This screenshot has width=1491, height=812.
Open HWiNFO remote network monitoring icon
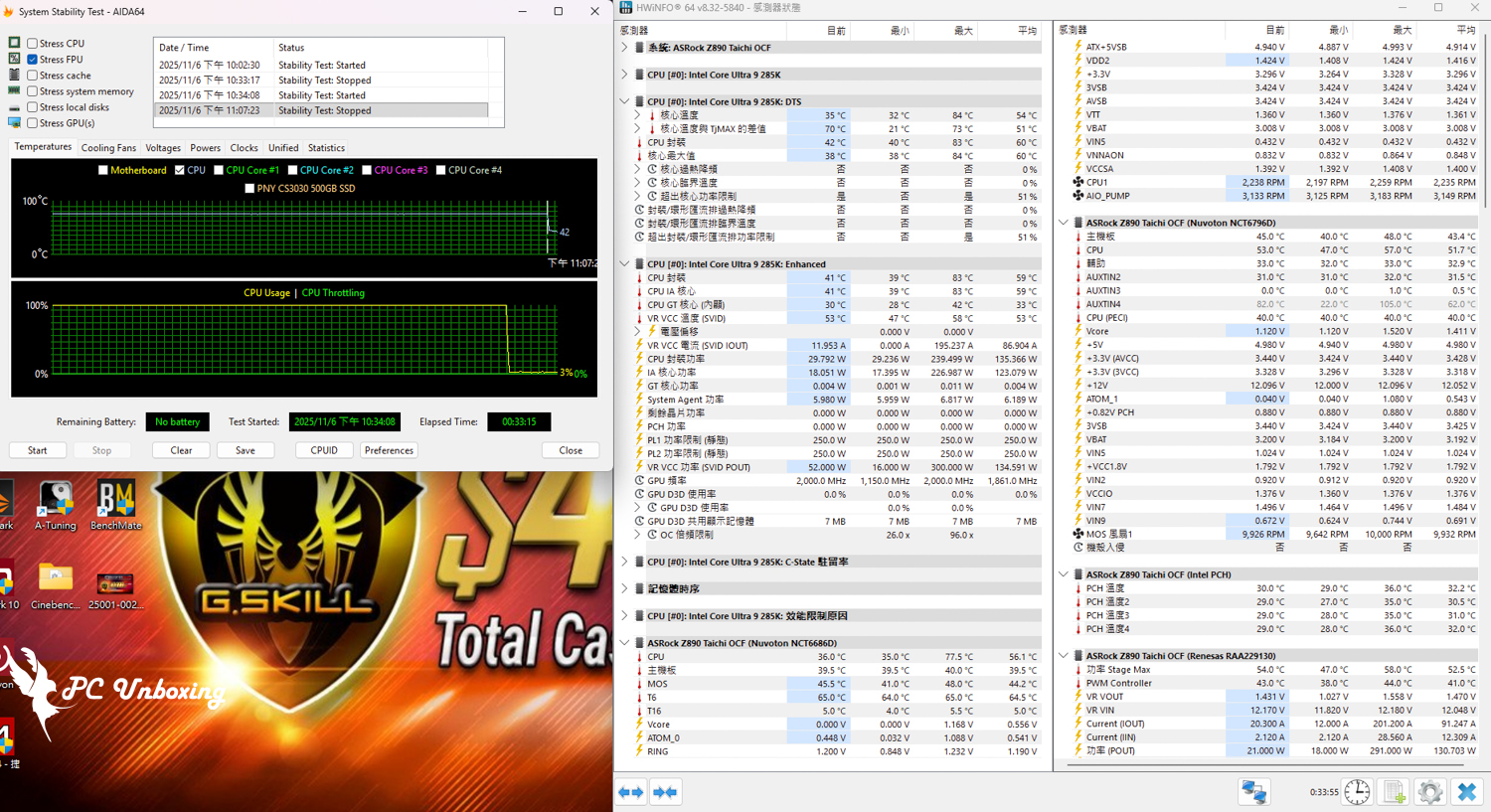[x=1253, y=792]
